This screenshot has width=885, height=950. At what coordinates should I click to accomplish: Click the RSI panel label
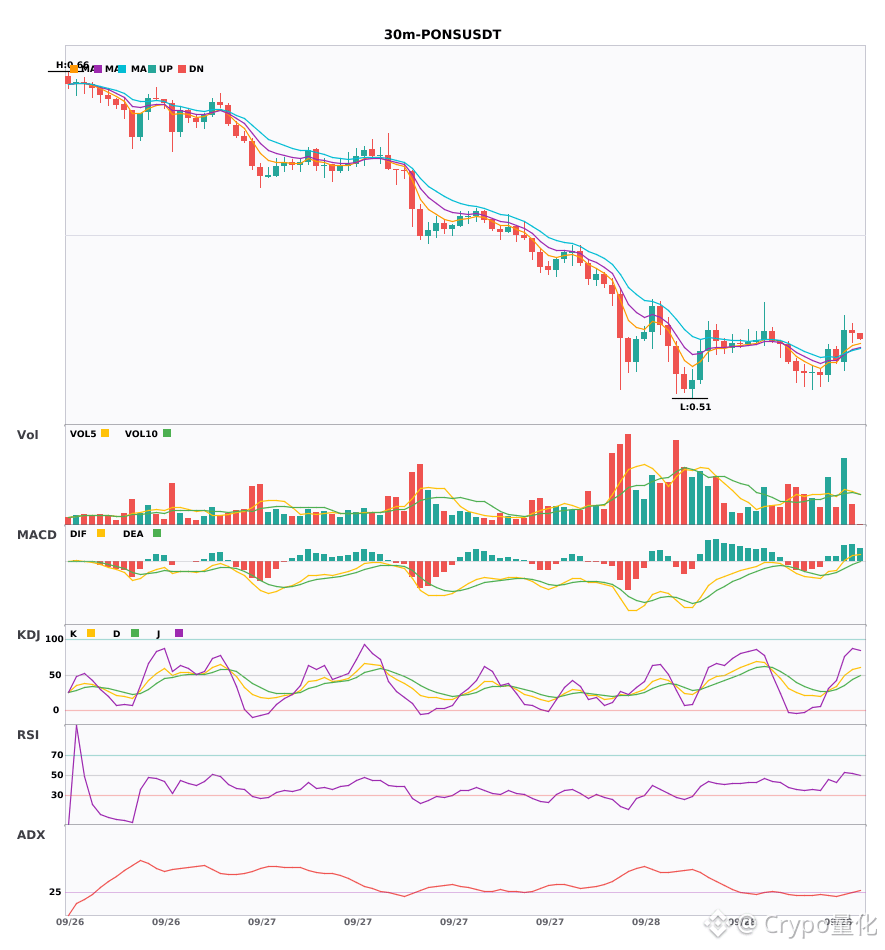[x=28, y=735]
